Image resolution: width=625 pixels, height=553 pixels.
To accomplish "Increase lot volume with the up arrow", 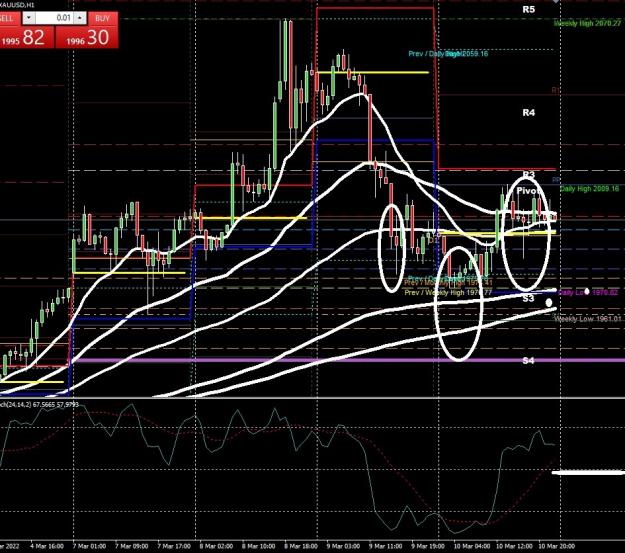I will tap(80, 18).
